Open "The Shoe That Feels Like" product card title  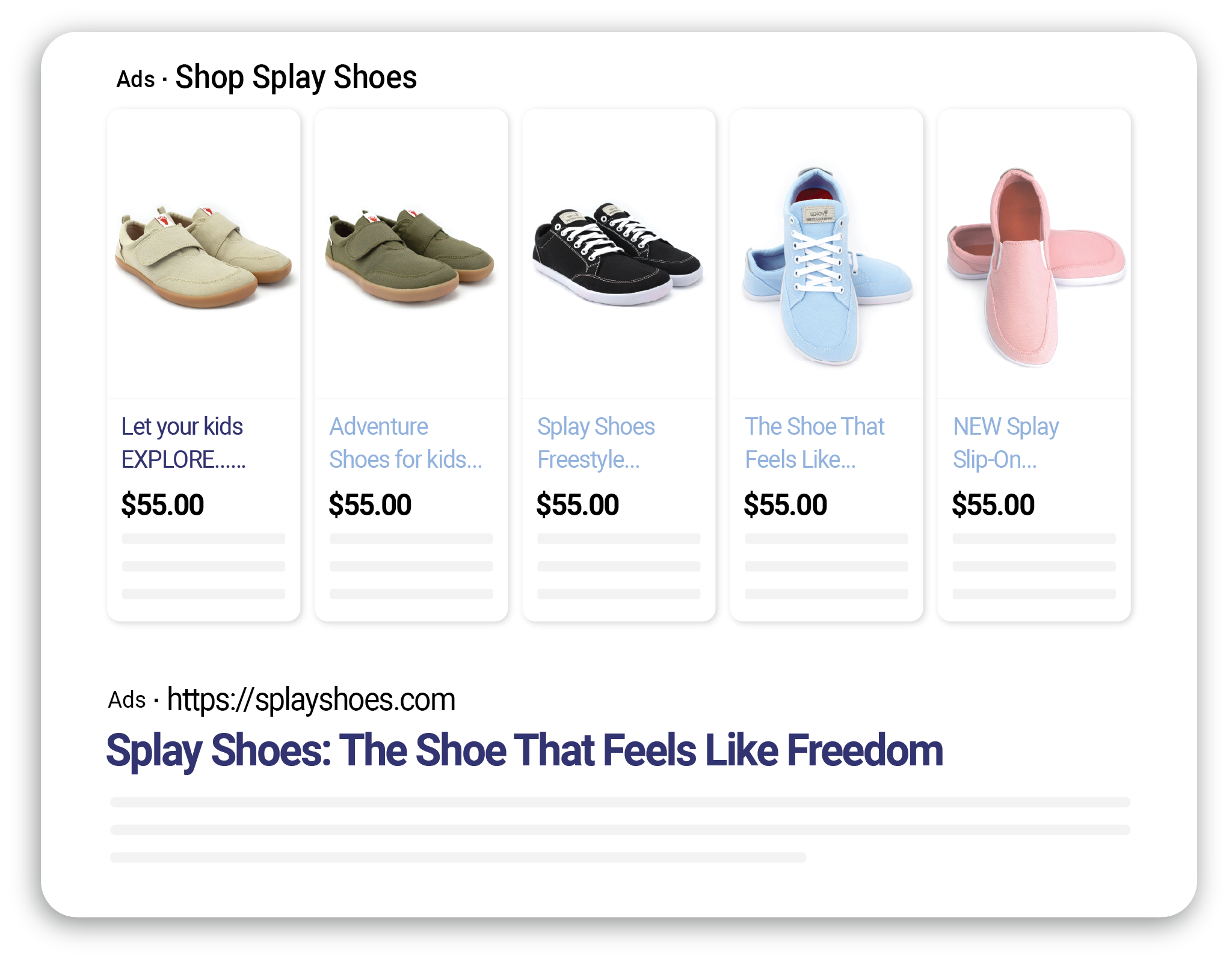click(815, 443)
